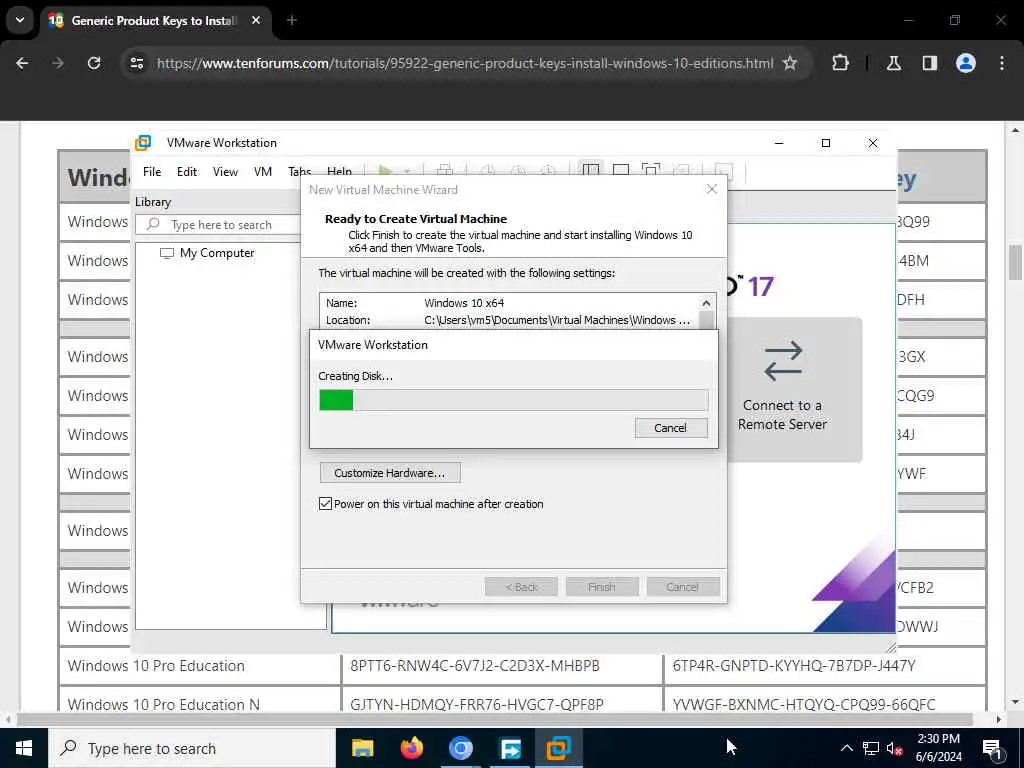Cancel the Creating Disk operation
1024x768 pixels.
(x=671, y=428)
